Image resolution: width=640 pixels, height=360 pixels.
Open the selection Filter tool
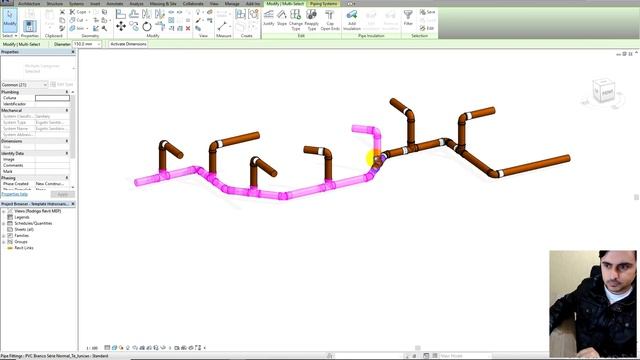[x=408, y=18]
